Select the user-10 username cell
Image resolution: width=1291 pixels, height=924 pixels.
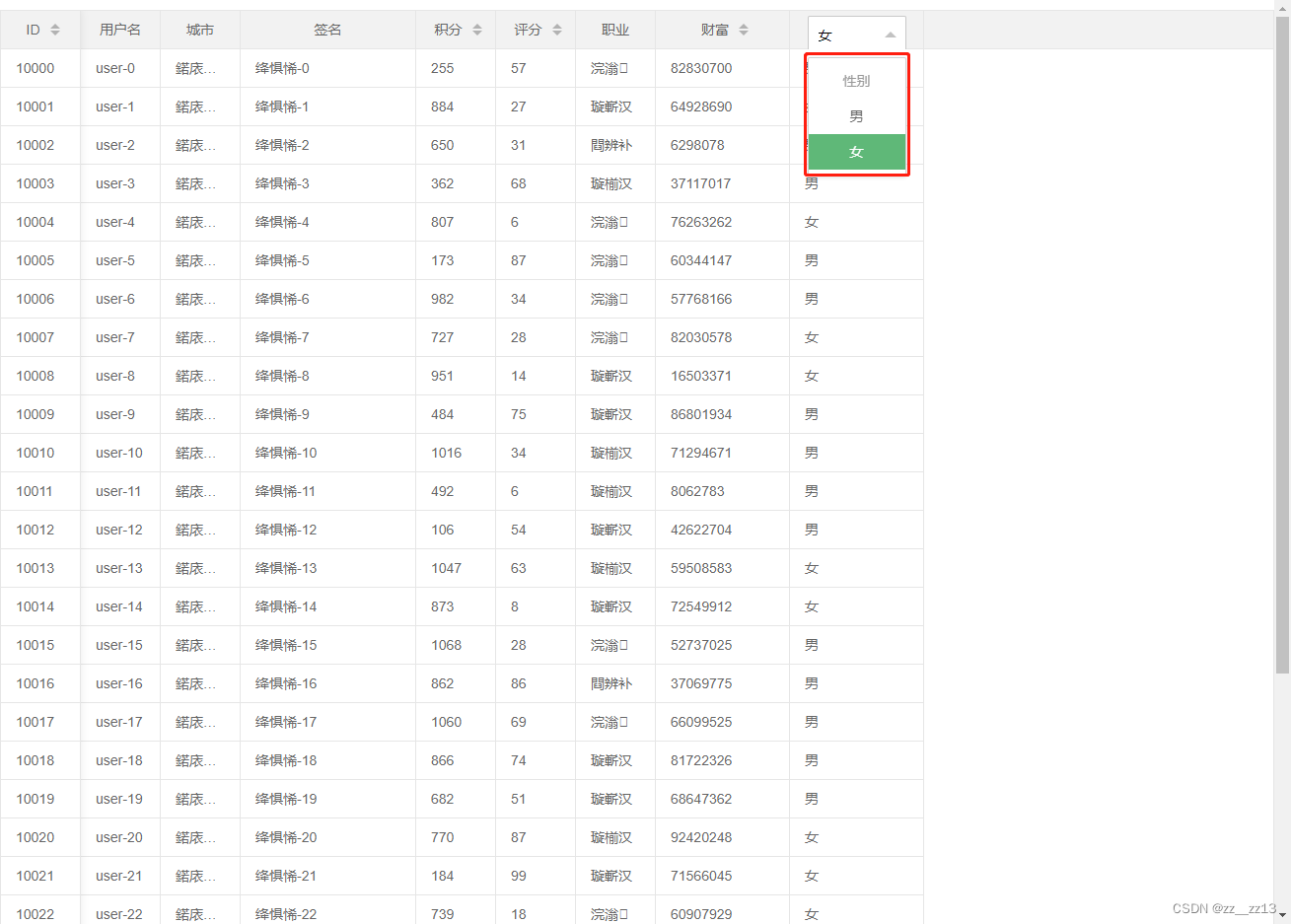pyautogui.click(x=120, y=453)
